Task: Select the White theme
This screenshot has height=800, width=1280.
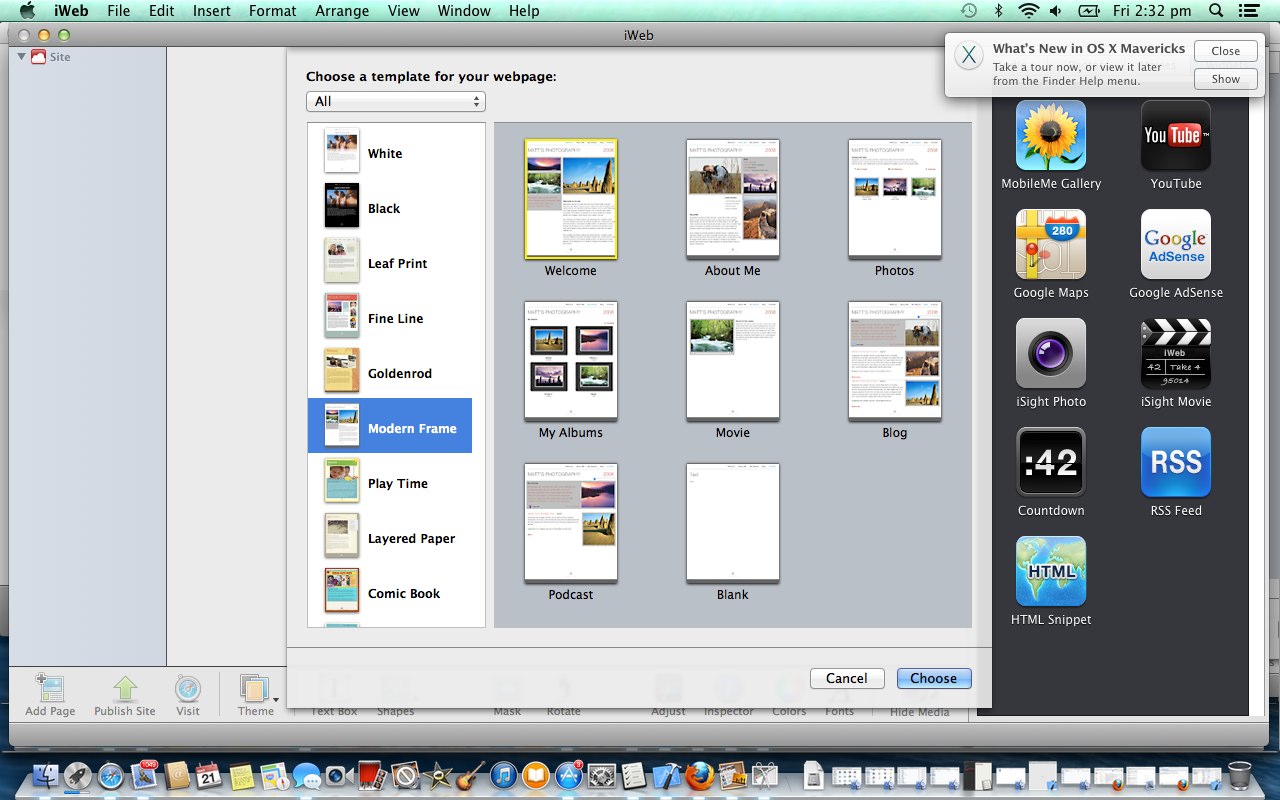Action: [x=390, y=153]
